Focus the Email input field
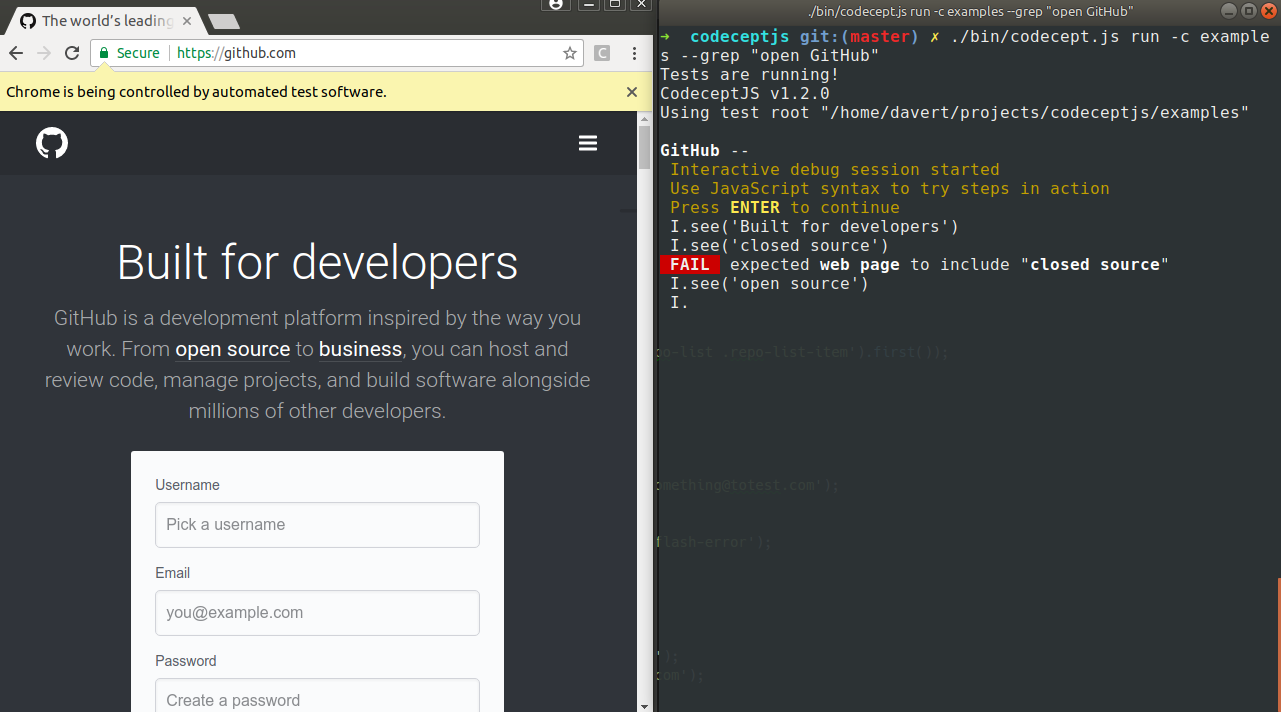Screen dimensions: 1281x712 317,613
